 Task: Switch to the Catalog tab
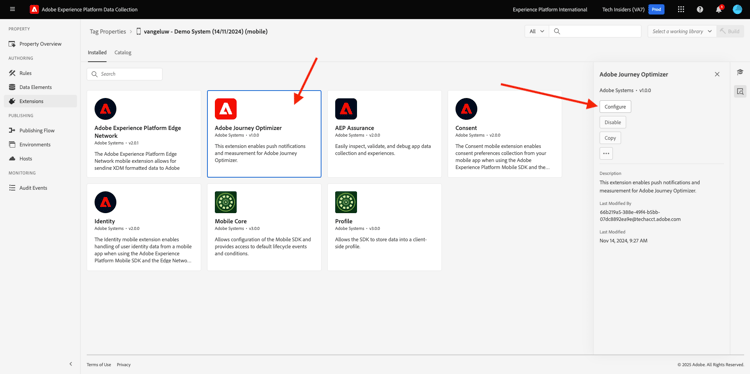pos(123,52)
